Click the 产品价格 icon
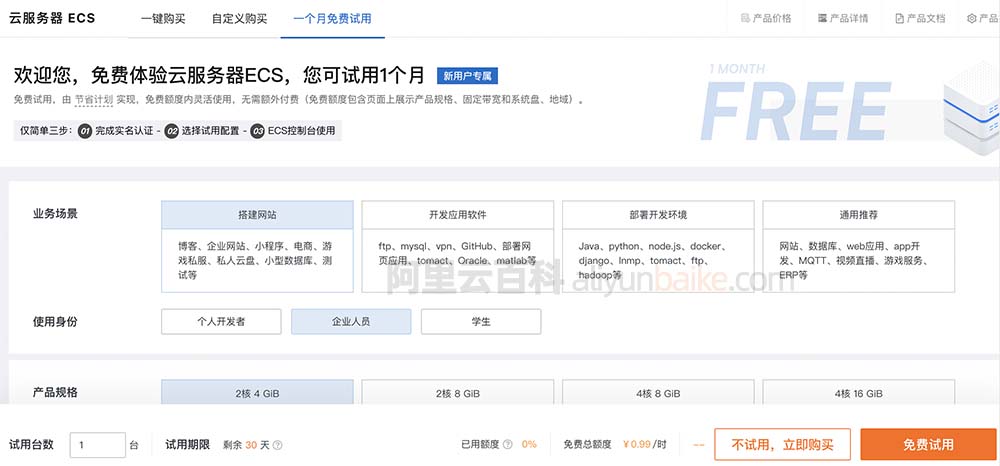1000x466 pixels. pyautogui.click(x=745, y=18)
